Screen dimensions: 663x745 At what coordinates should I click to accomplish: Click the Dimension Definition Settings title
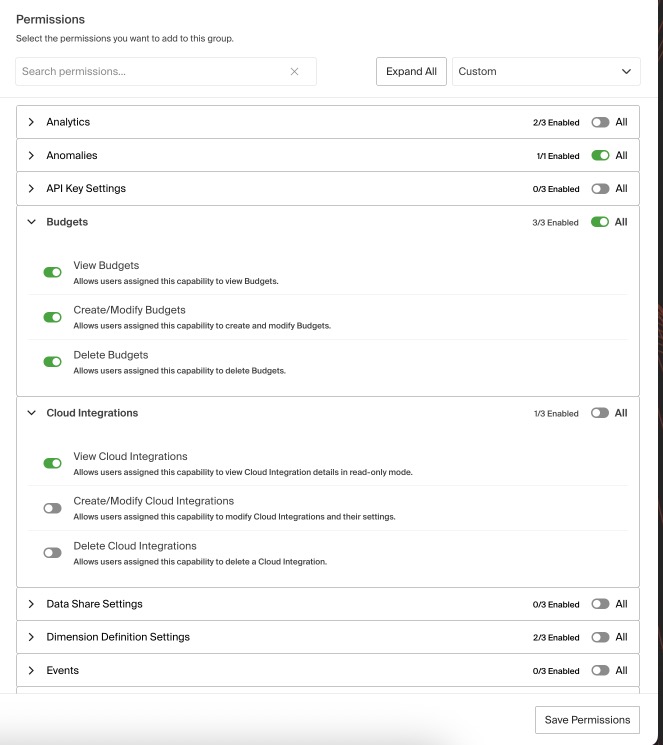[118, 637]
